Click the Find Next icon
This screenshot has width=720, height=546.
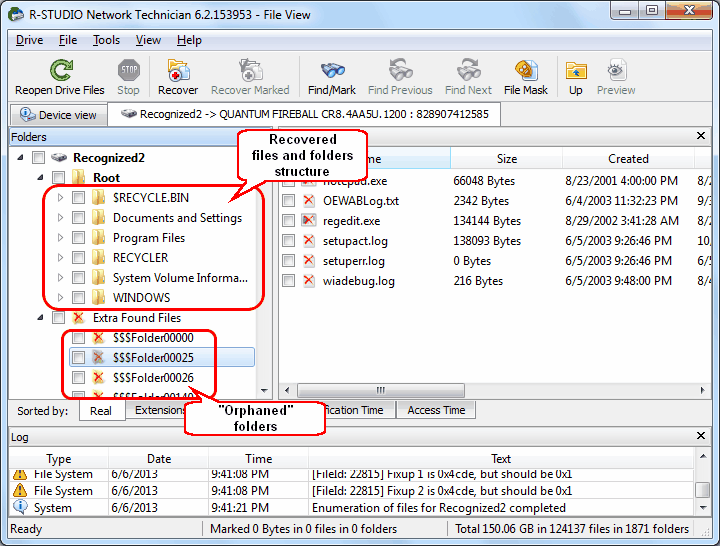pos(468,70)
